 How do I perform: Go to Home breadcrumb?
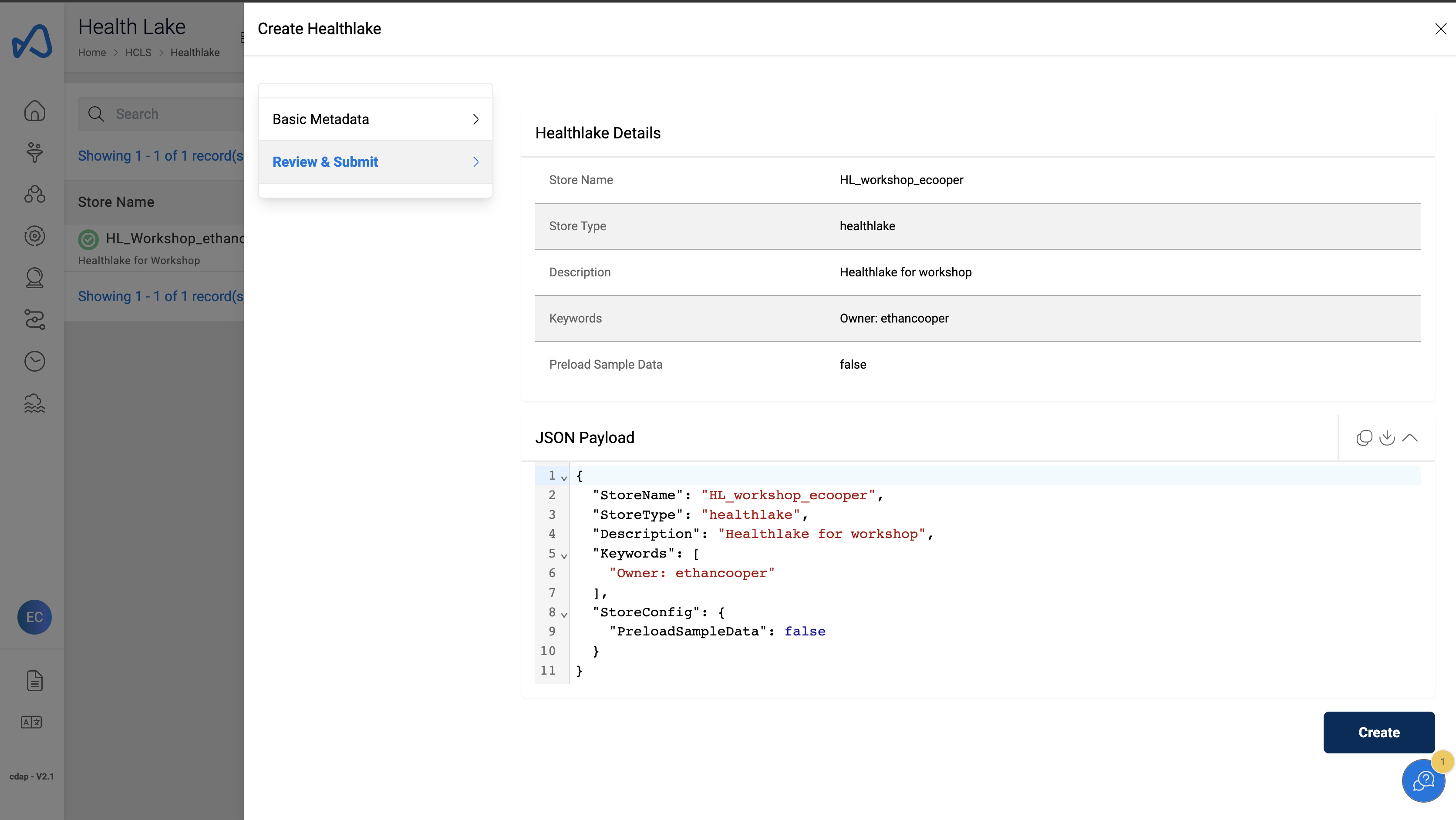(x=91, y=53)
